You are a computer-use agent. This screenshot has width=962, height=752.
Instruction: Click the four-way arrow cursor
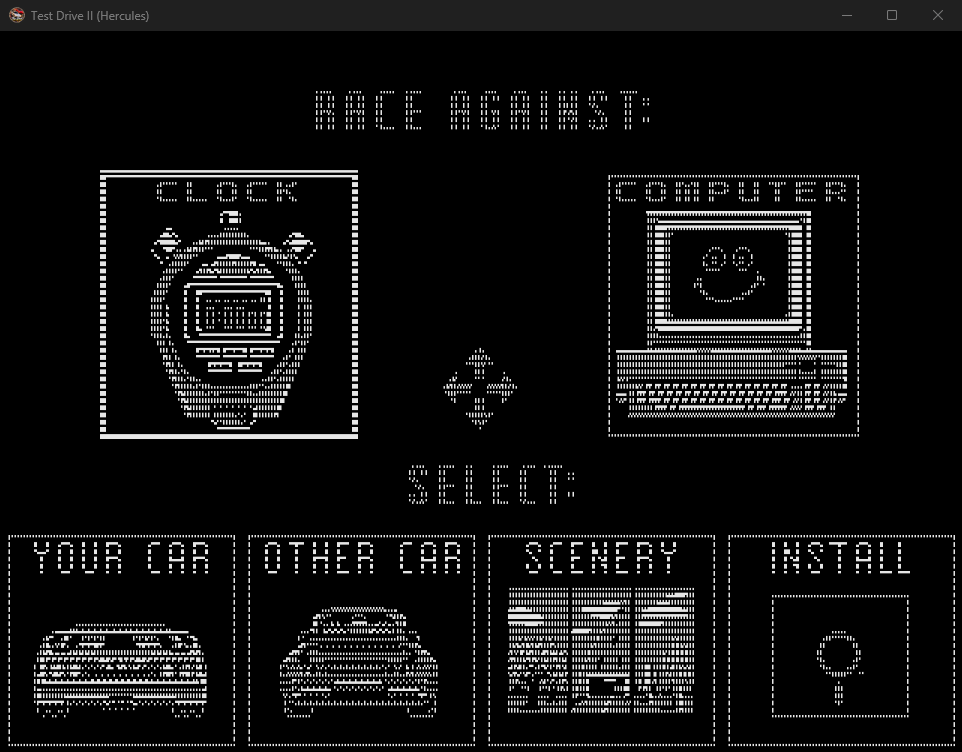pyautogui.click(x=480, y=388)
